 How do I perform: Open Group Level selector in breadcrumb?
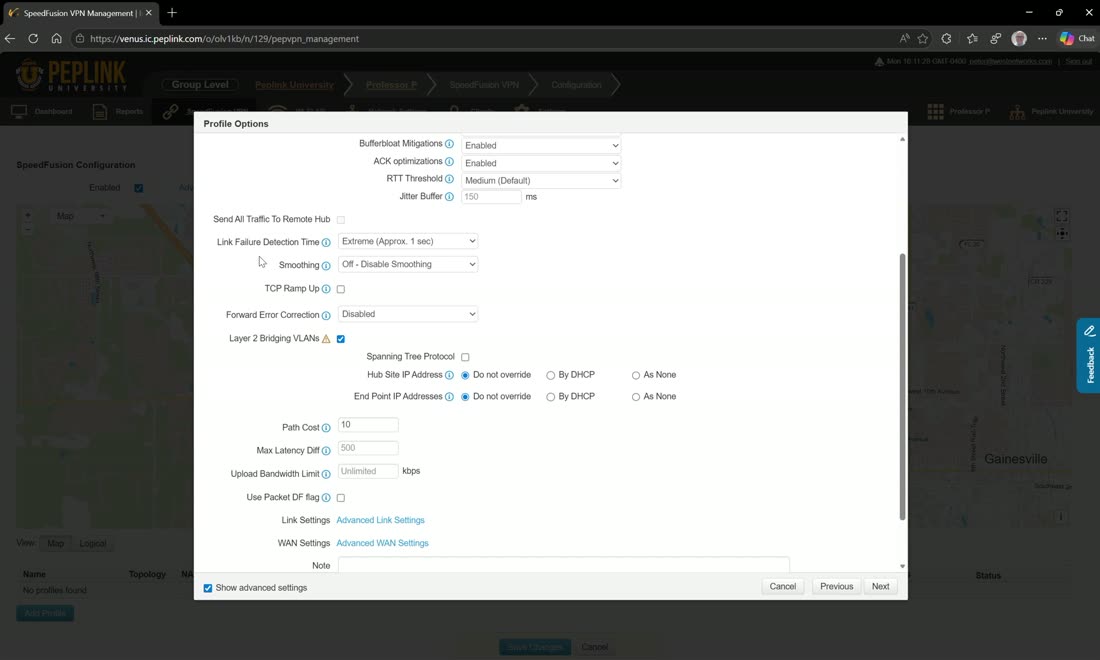click(200, 84)
